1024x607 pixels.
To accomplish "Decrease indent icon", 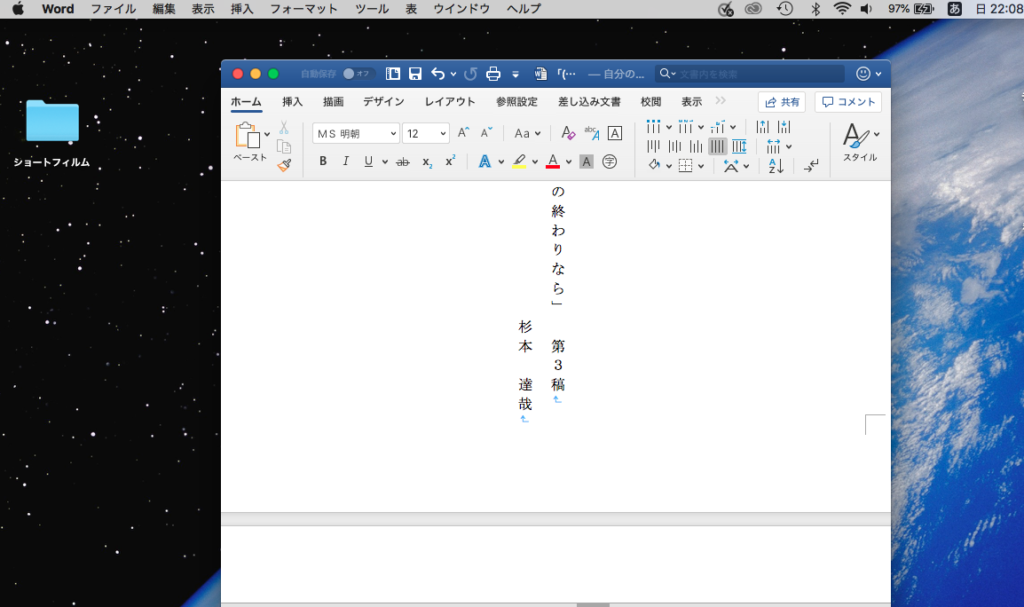I will click(762, 127).
